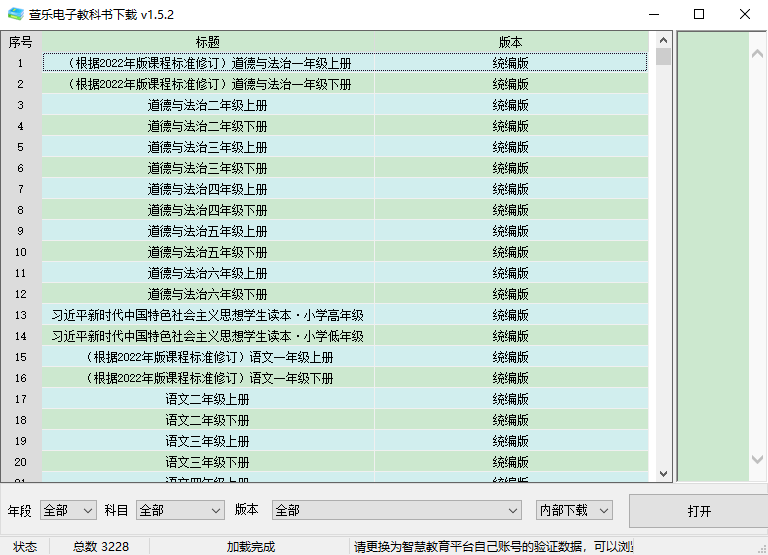
Task: Expand the 版本 edition dropdown
Action: pyautogui.click(x=397, y=510)
